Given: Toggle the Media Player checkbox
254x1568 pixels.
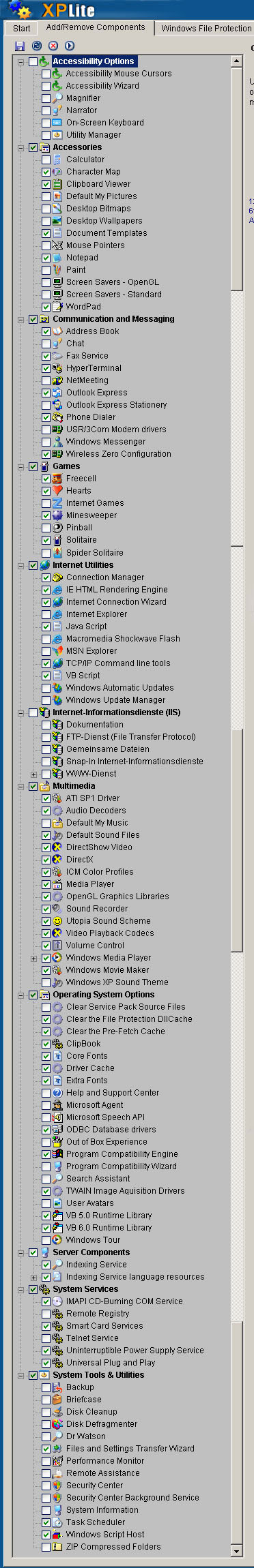Looking at the screenshot, I should (x=46, y=884).
